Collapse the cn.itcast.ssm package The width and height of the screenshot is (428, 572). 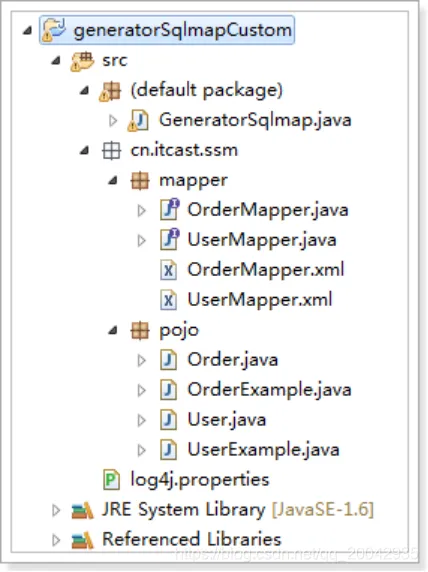click(x=84, y=150)
